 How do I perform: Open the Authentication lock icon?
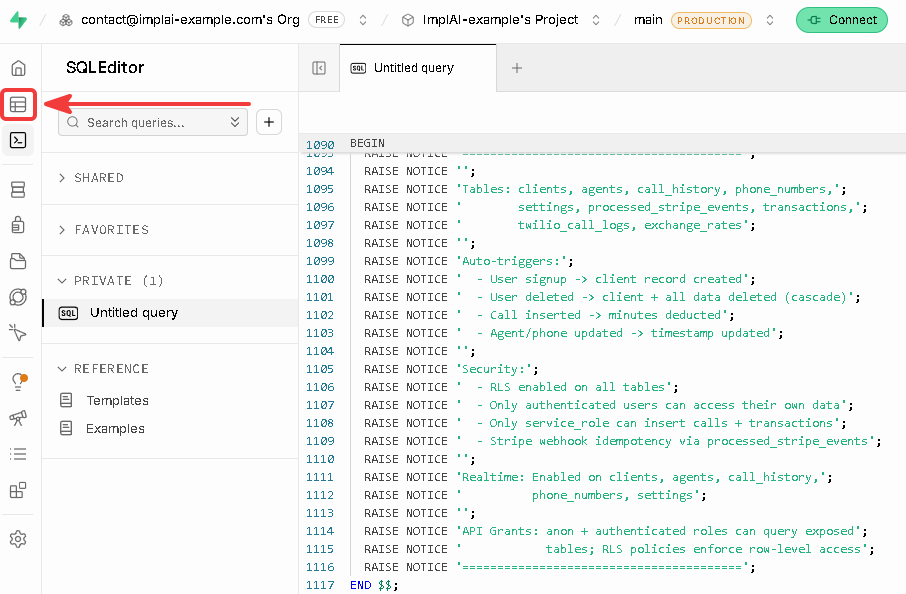[x=18, y=225]
